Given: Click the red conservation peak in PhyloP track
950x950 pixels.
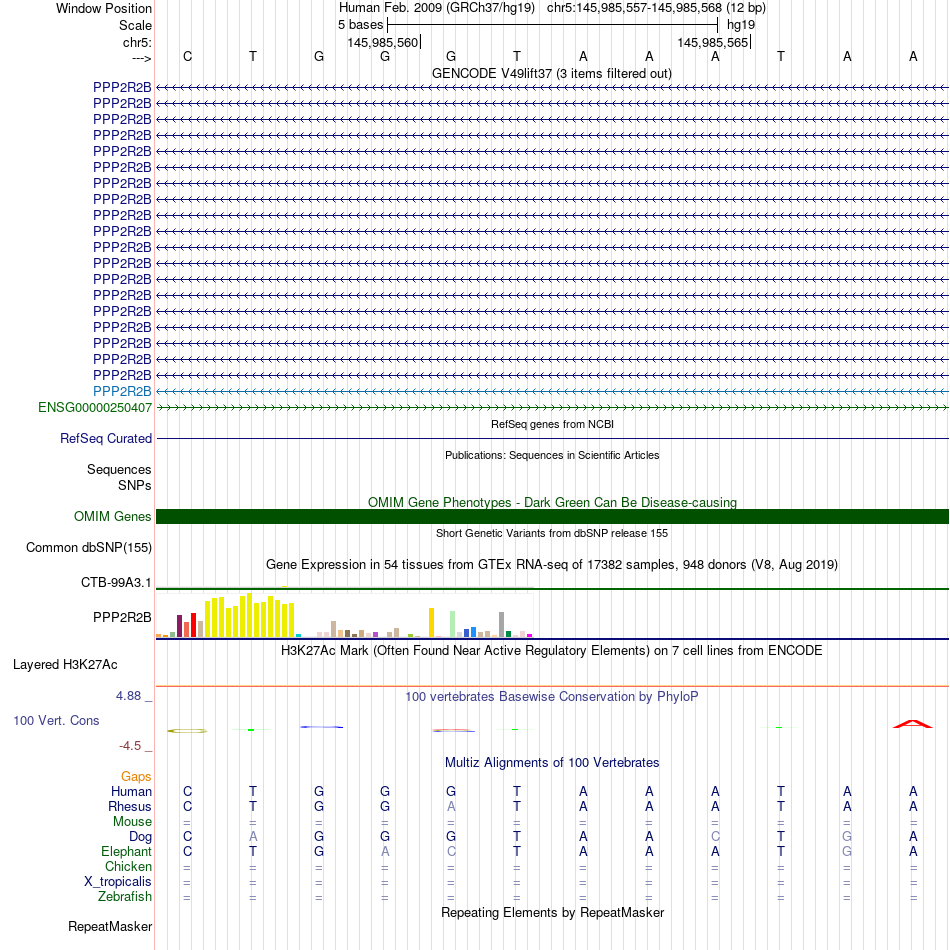Looking at the screenshot, I should tap(913, 724).
